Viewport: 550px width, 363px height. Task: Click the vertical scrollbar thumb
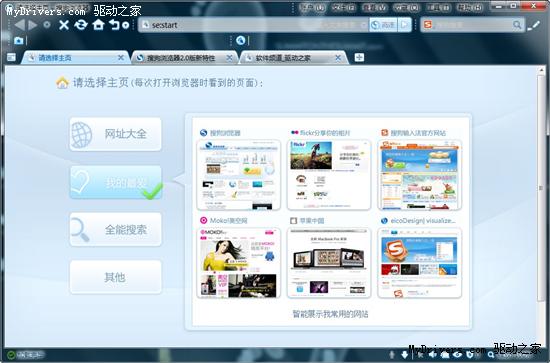coord(541,188)
